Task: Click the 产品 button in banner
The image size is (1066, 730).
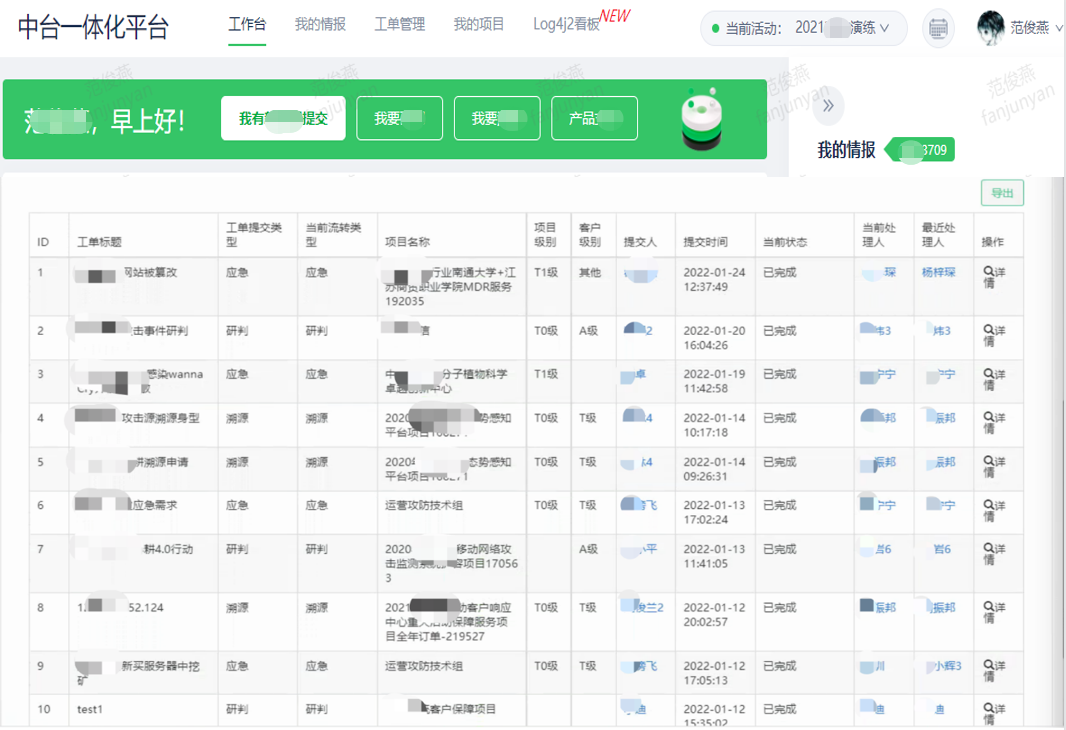Action: point(594,118)
